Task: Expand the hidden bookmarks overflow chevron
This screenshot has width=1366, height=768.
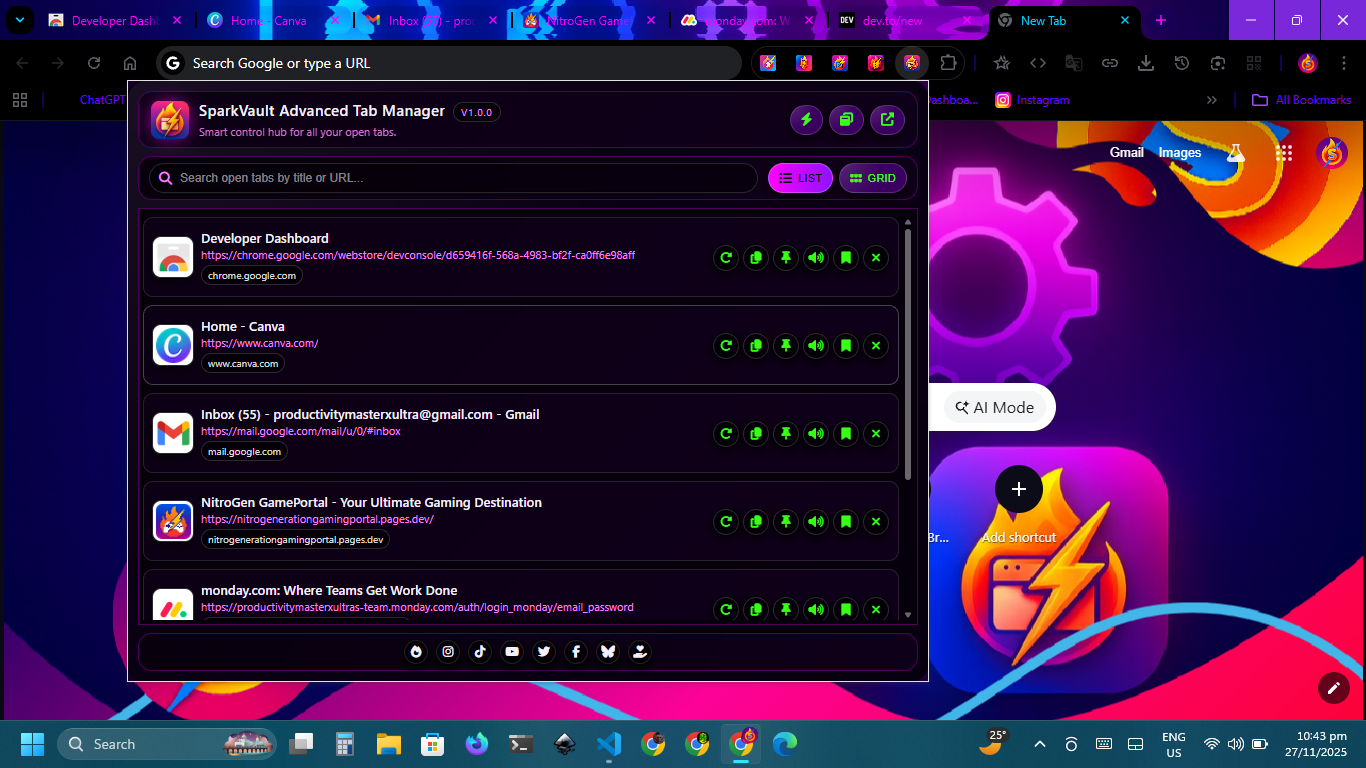Action: tap(1212, 100)
